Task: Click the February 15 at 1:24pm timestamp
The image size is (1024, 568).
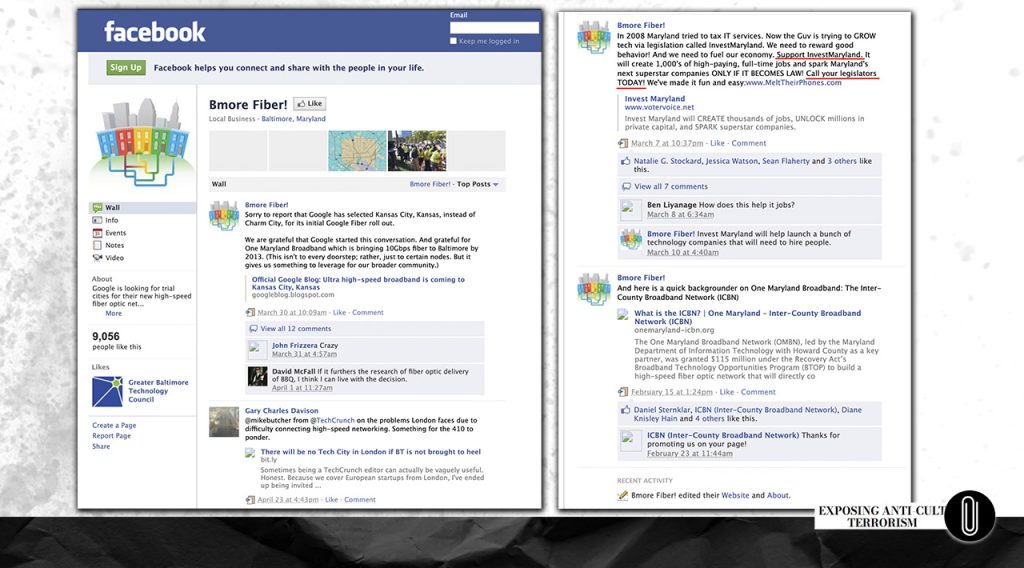Action: pyautogui.click(x=671, y=392)
